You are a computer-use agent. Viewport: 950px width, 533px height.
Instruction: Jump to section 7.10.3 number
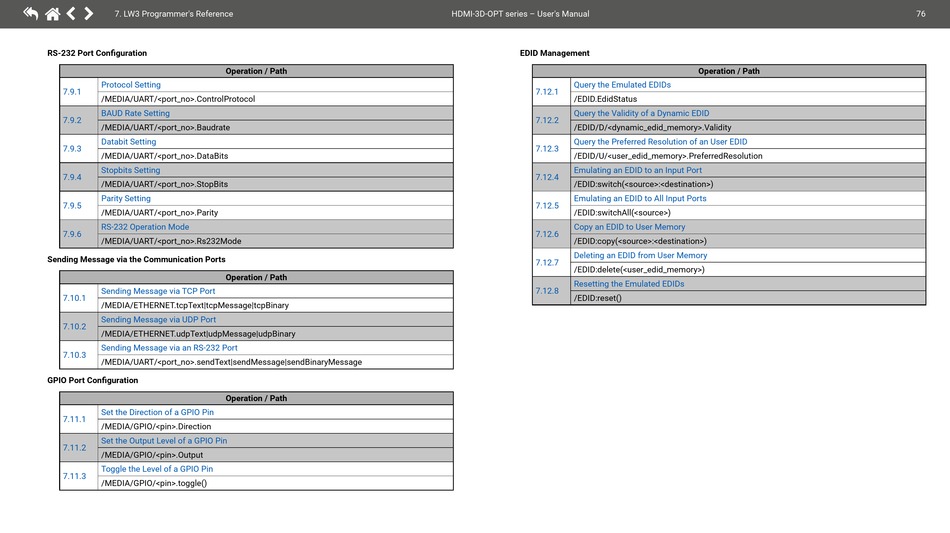pos(74,355)
